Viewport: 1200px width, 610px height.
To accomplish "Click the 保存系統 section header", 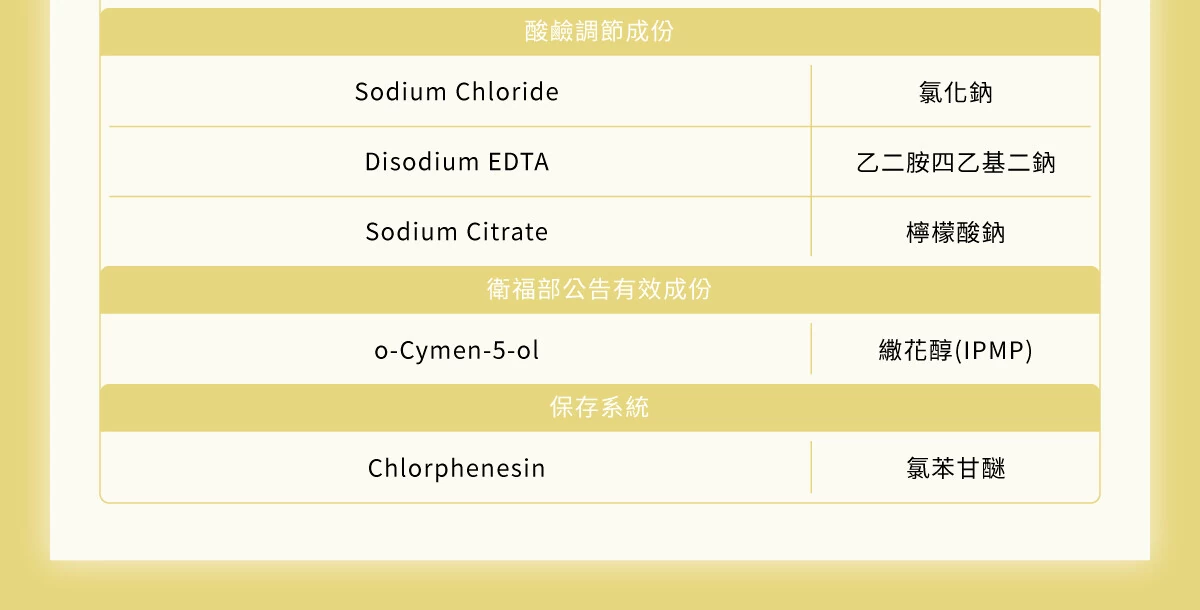I will click(x=600, y=408).
